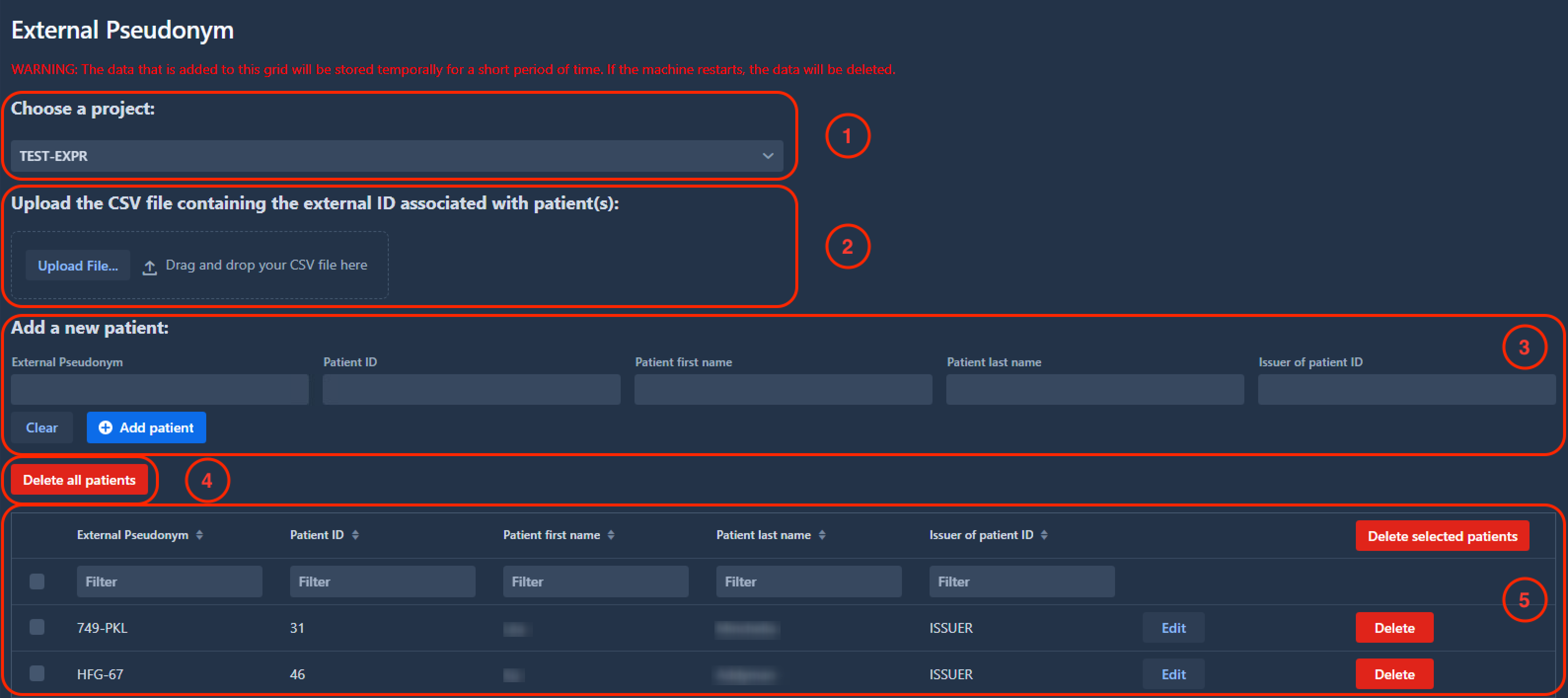Edit the HFG-67 patient row
Screen dimensions: 1568x698
1173,674
